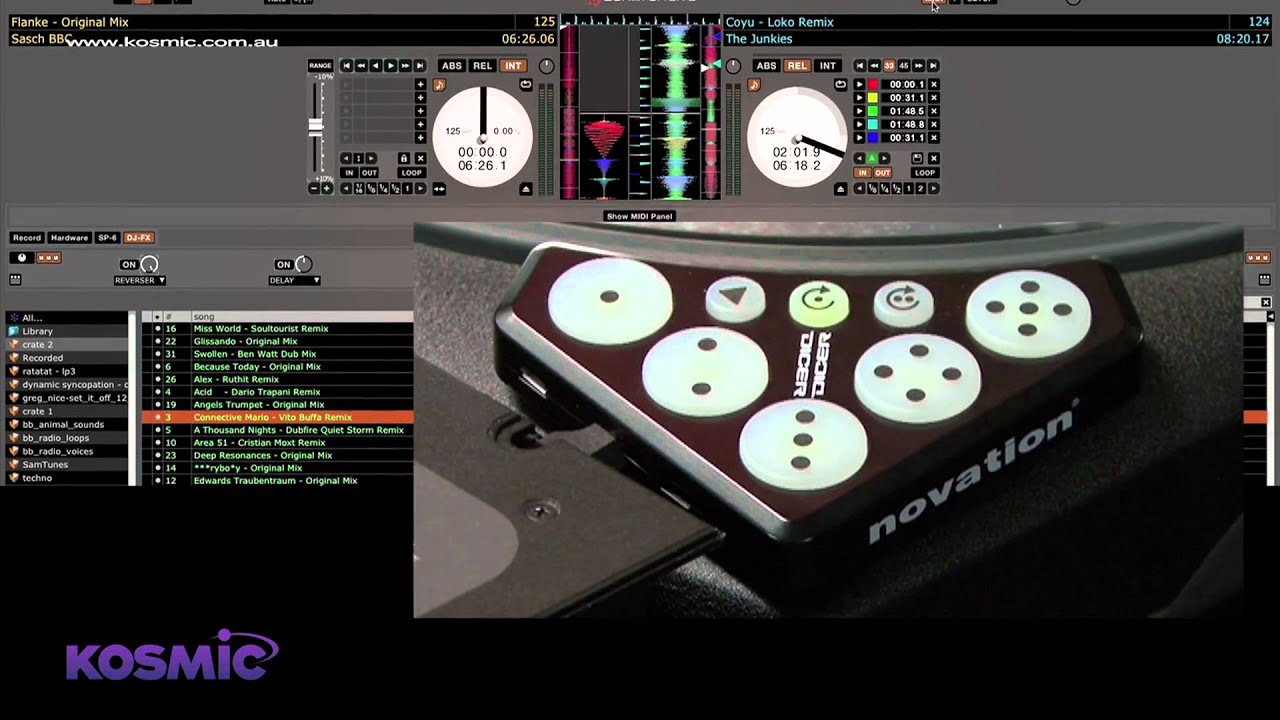The height and width of the screenshot is (720, 1280).
Task: Toggle REL mode on right deck
Action: point(797,66)
